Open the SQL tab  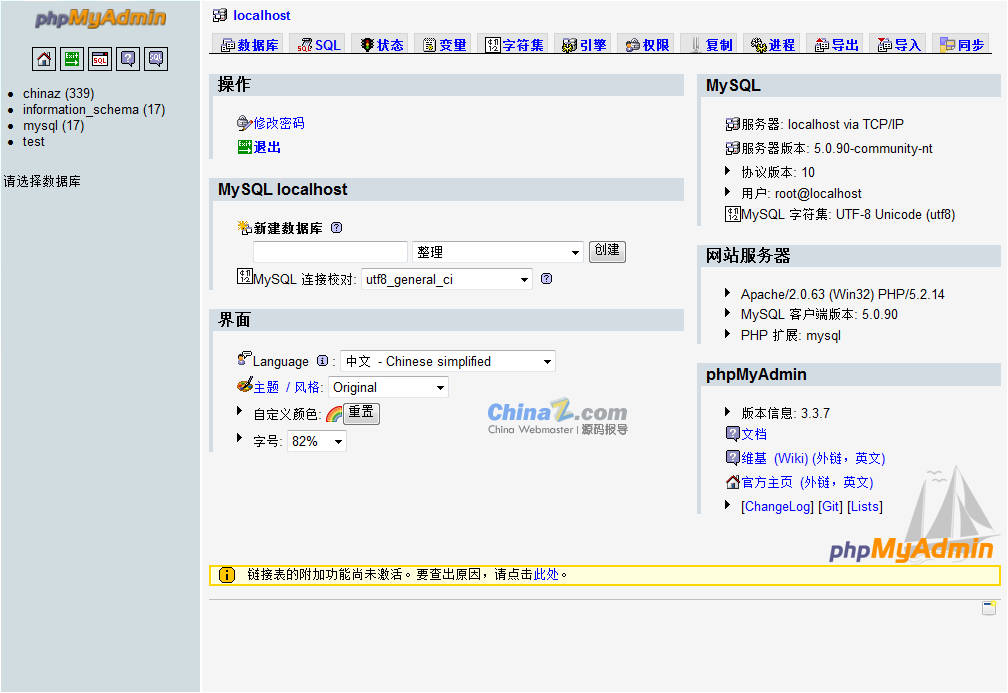tap(318, 44)
